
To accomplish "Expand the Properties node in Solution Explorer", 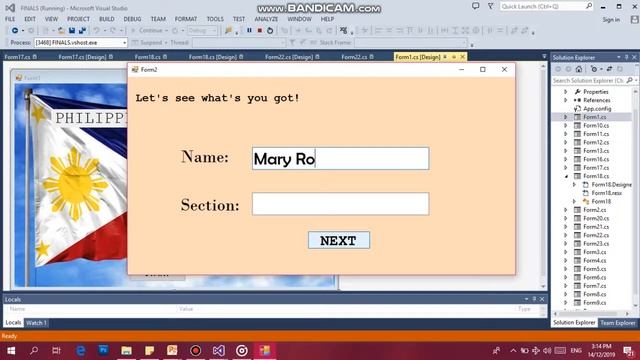I will pos(566,92).
